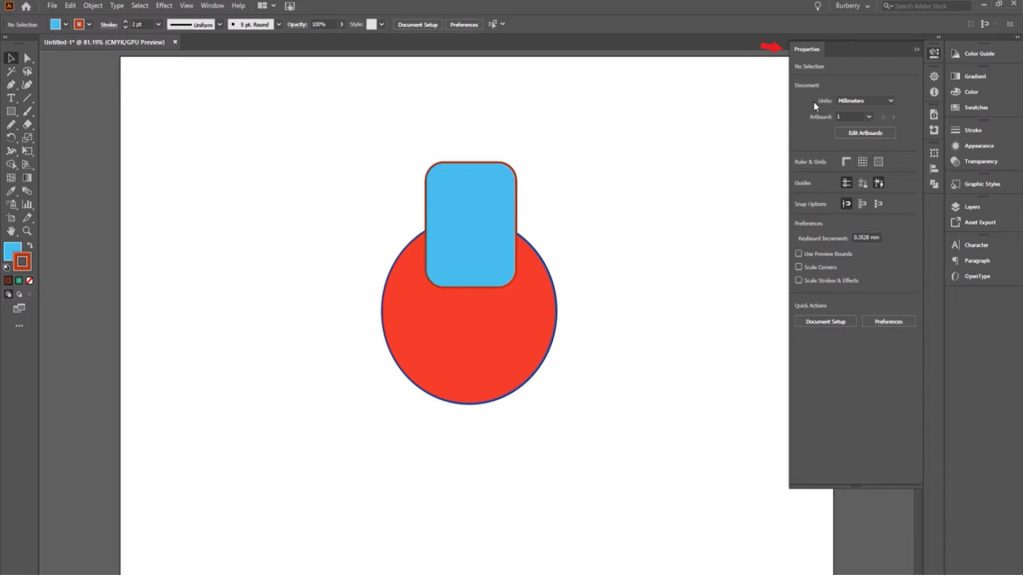Toggle Use Preview Bounds checkbox
Screen dimensions: 1024x576
[x=798, y=253]
